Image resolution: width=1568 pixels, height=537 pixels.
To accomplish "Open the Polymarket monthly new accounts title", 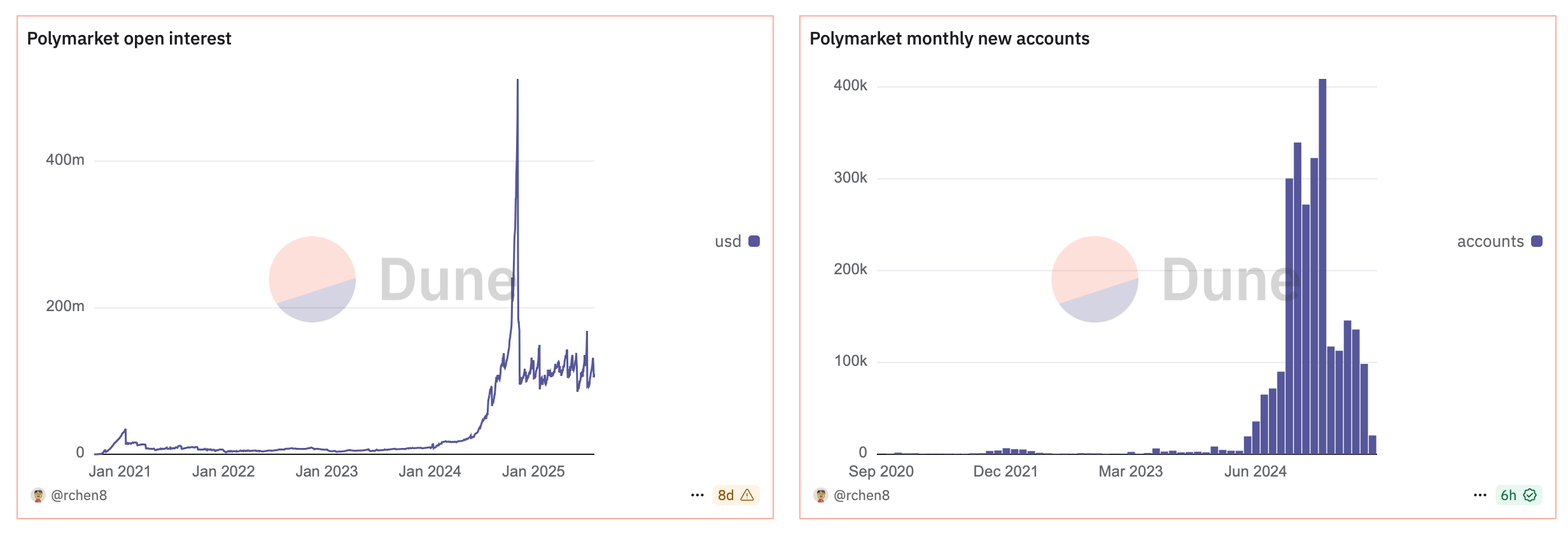I will pos(950,39).
